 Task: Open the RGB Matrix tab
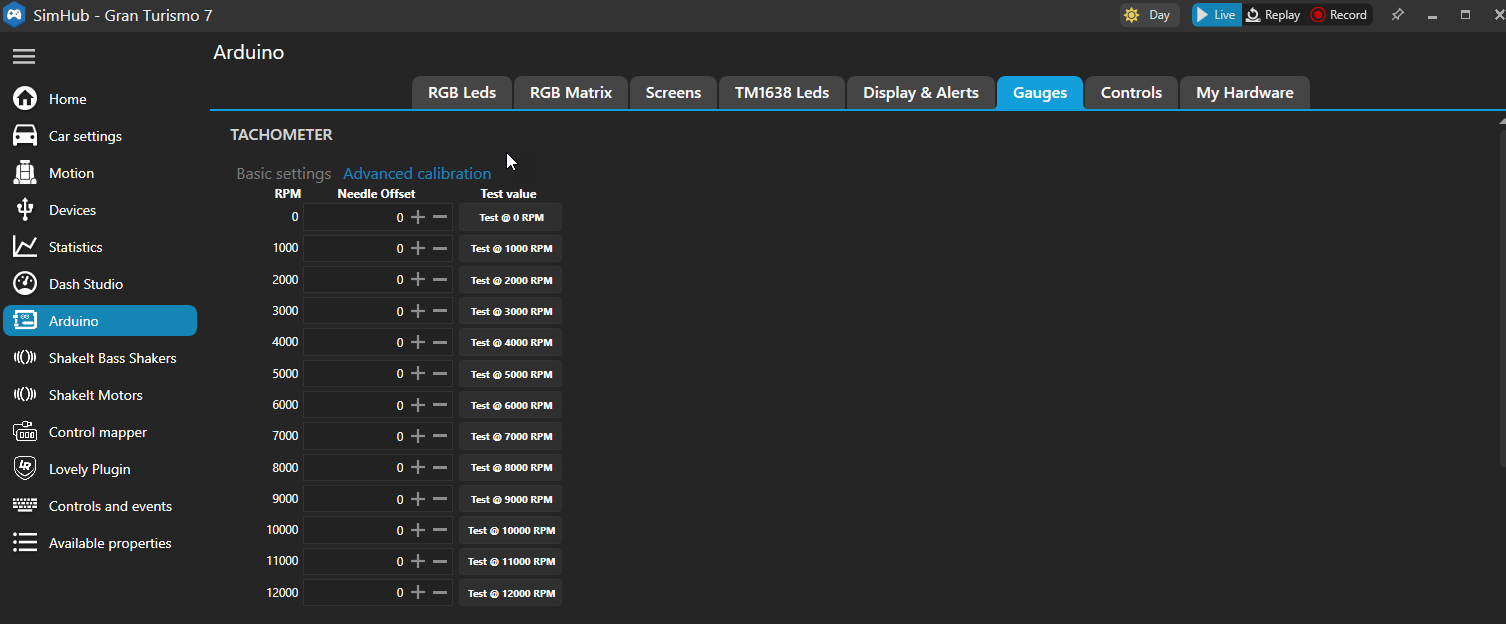coord(571,92)
